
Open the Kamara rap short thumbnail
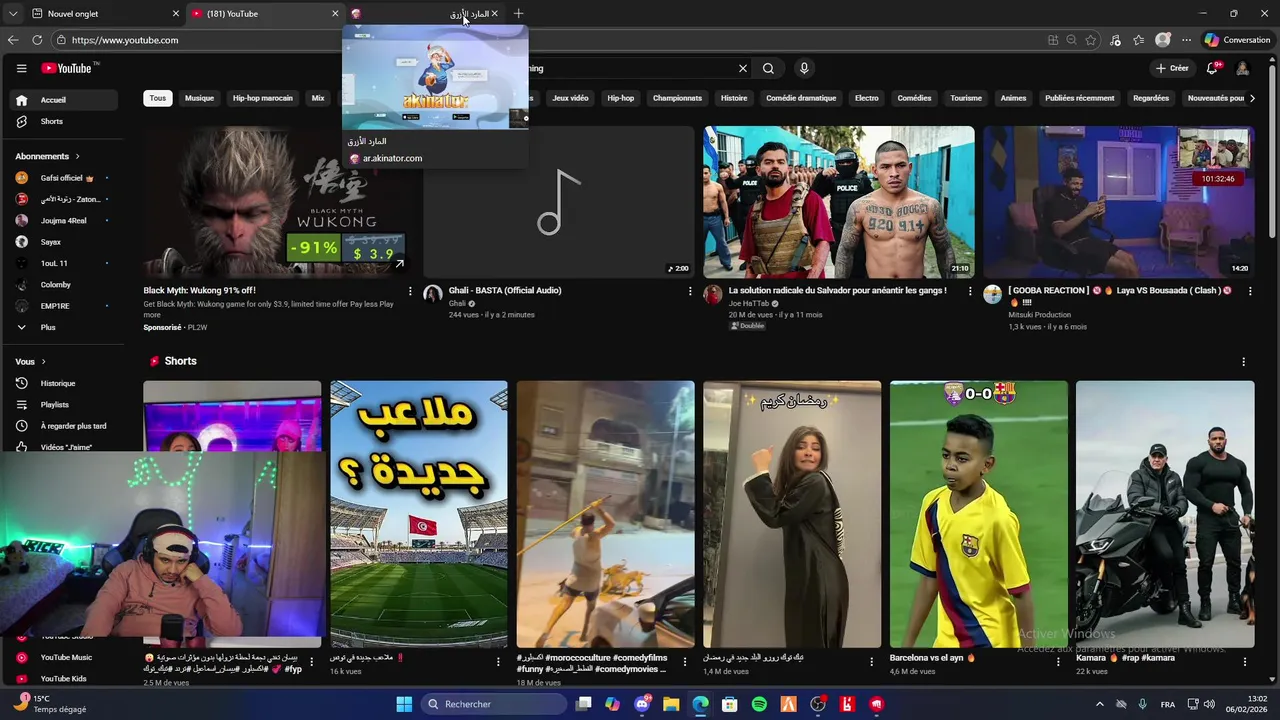click(x=1165, y=514)
